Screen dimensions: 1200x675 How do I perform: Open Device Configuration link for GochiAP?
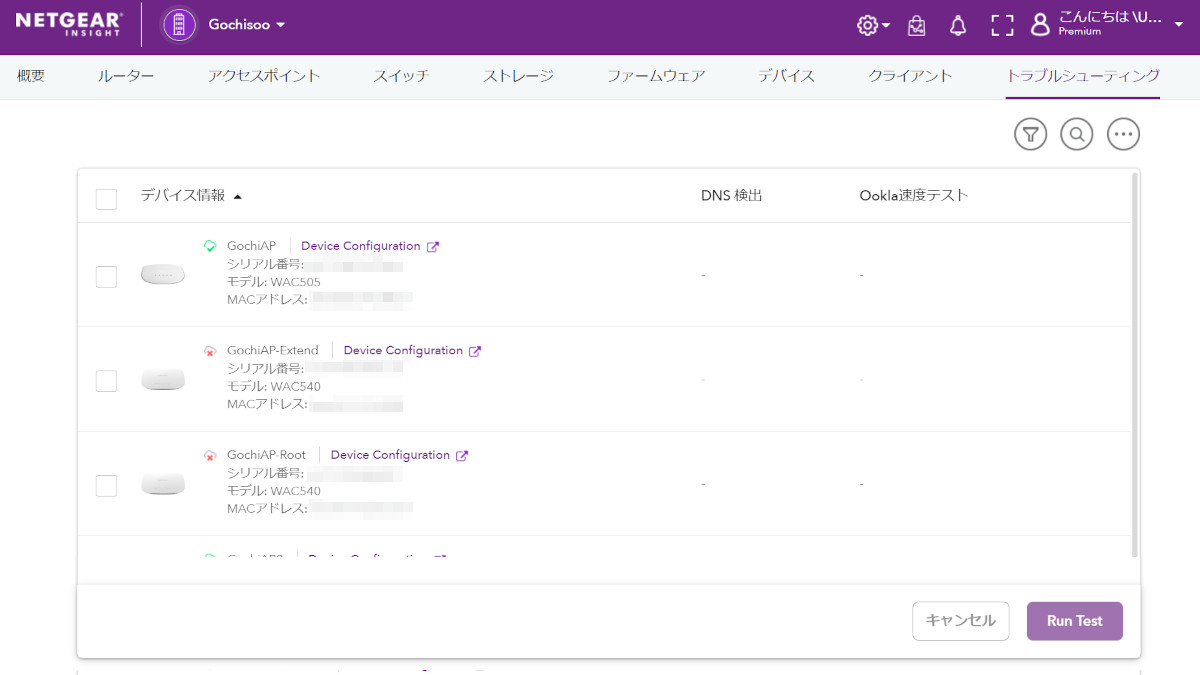(x=361, y=246)
